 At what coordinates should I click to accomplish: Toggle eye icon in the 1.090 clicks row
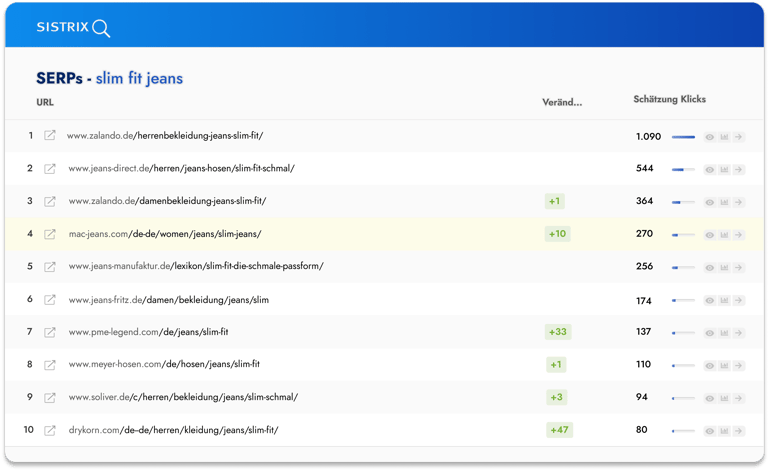click(x=709, y=137)
